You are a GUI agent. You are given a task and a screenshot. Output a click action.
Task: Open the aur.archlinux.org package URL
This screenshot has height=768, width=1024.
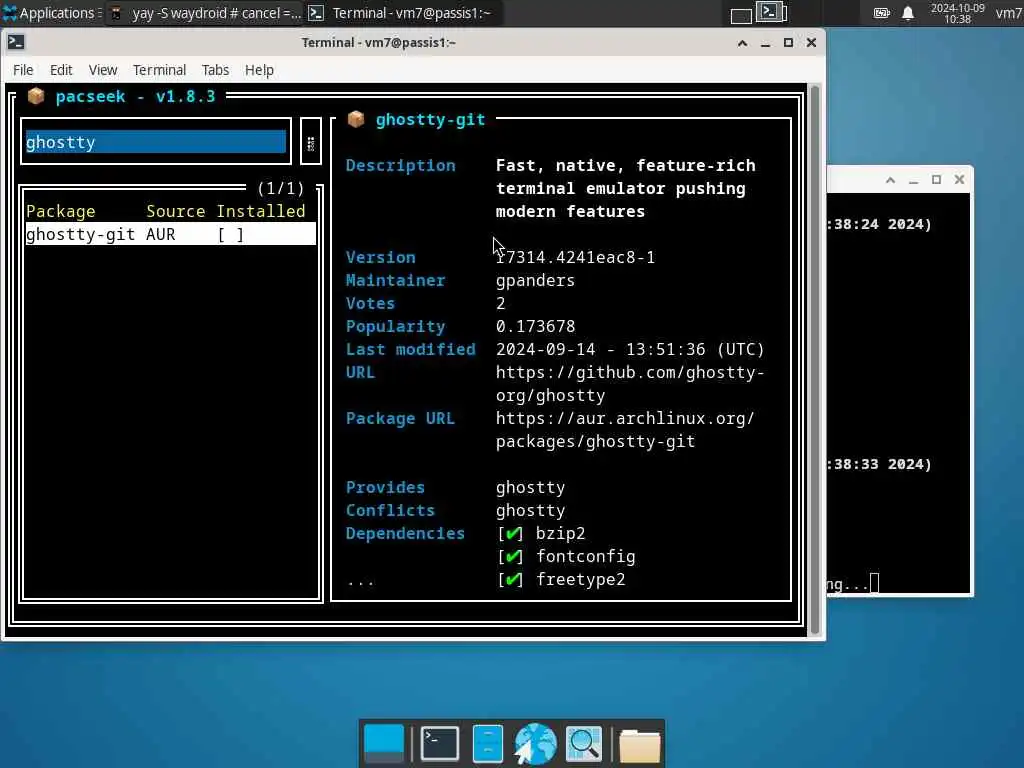pos(625,430)
